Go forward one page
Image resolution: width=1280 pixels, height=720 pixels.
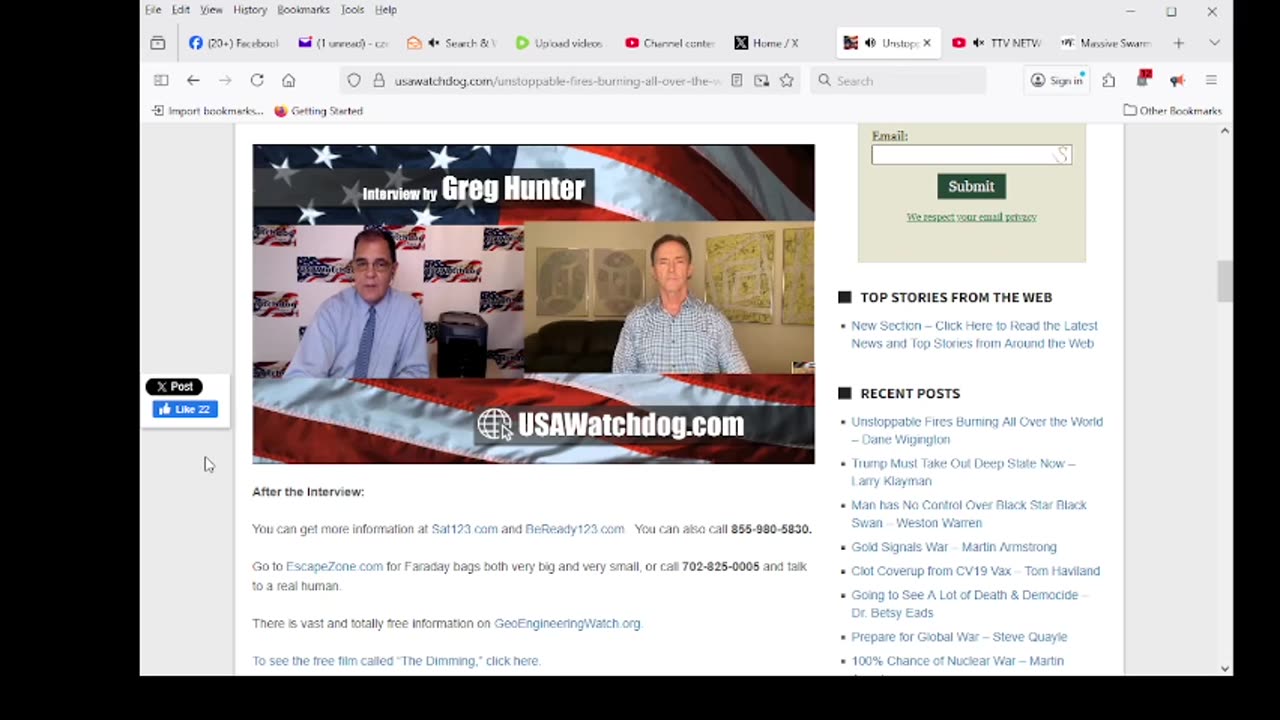point(225,80)
